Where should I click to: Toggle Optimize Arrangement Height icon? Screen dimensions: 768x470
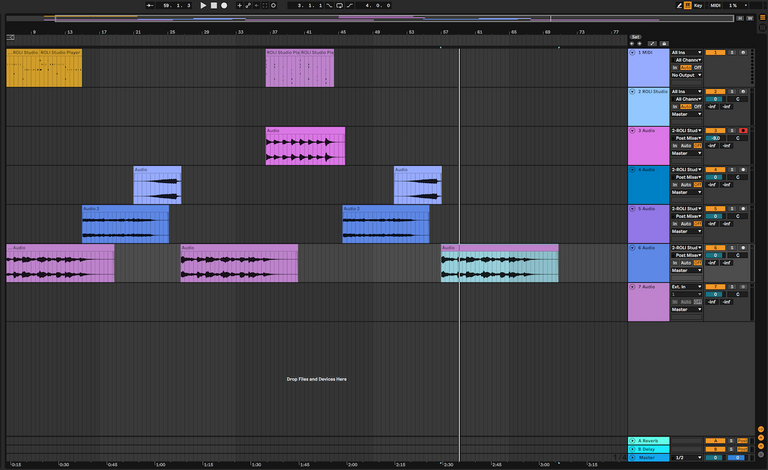(x=652, y=44)
